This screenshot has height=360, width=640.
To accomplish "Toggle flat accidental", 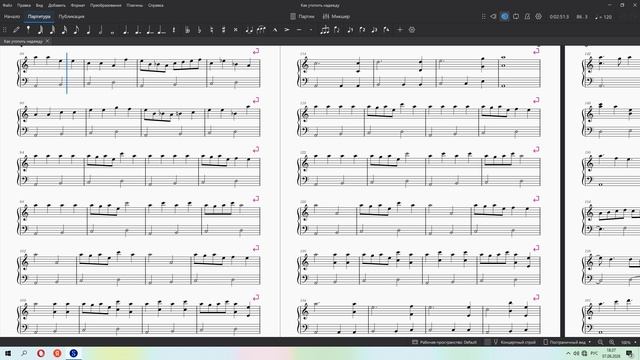I will [199, 29].
